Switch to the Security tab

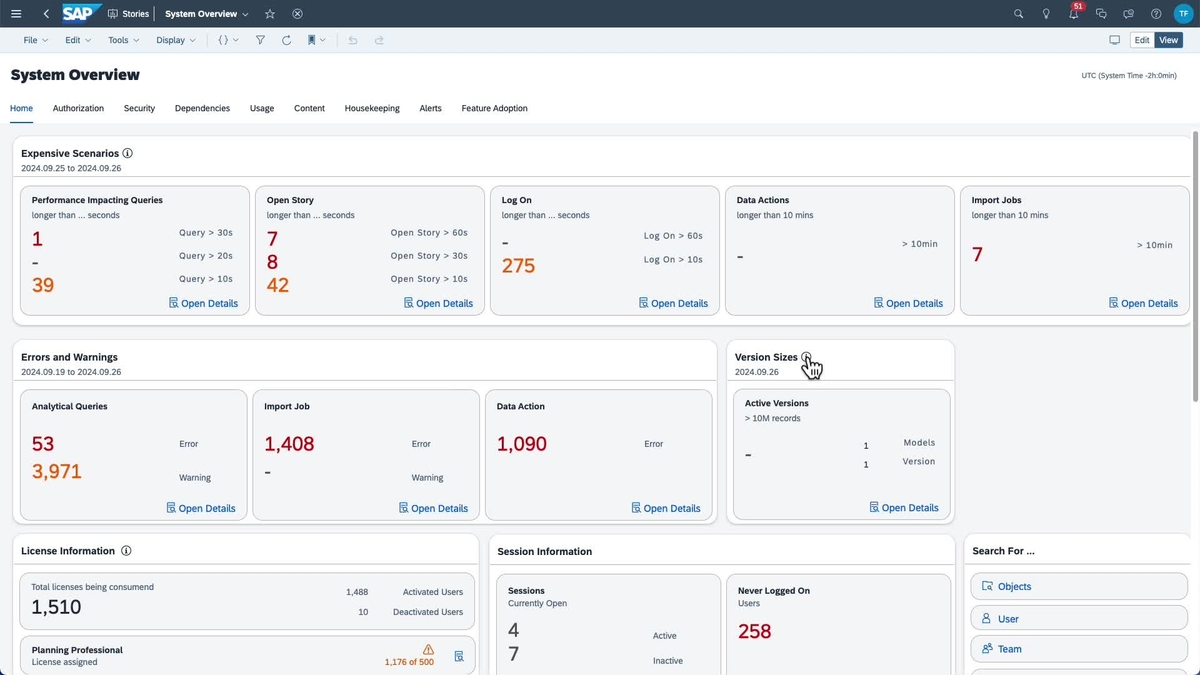coord(139,108)
